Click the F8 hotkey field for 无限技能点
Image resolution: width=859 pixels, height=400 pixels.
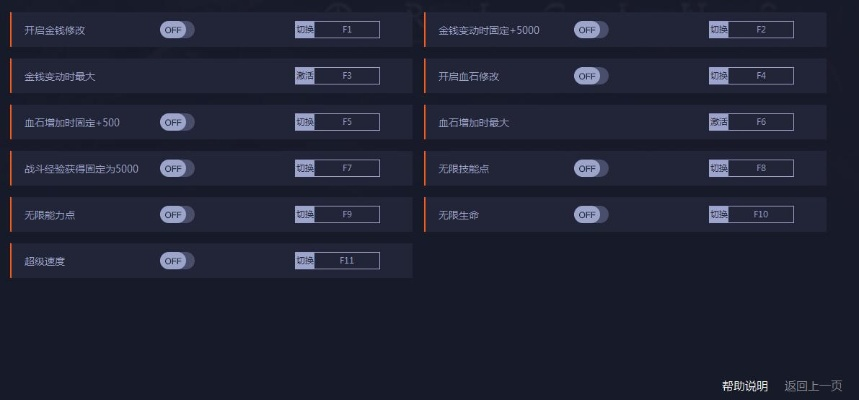(x=761, y=168)
